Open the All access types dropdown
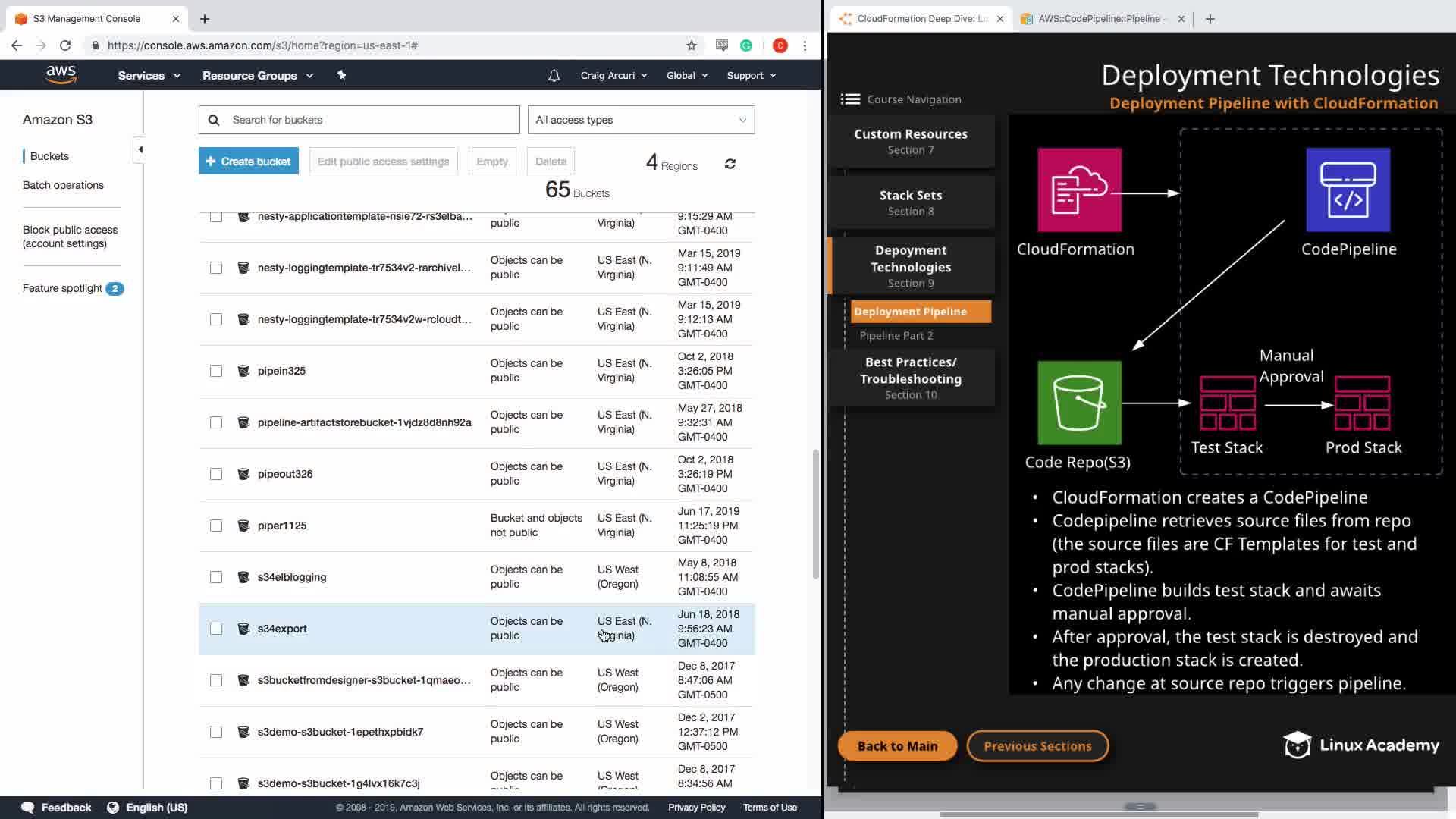 pyautogui.click(x=641, y=120)
